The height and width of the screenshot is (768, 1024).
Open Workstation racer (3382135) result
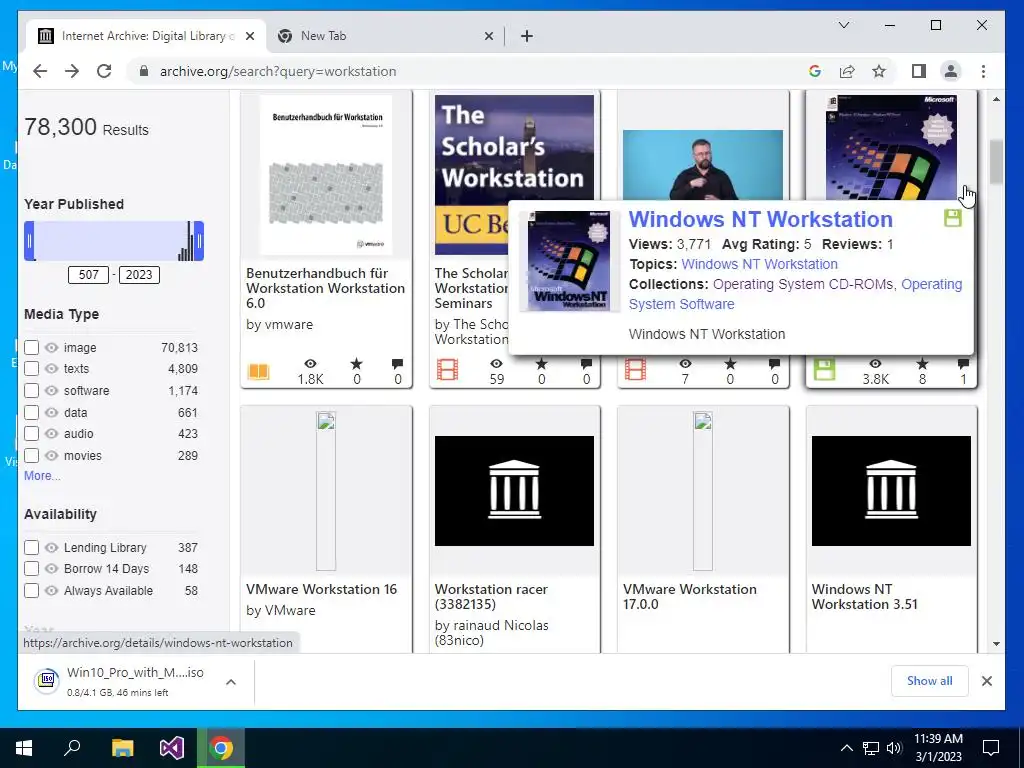click(491, 596)
